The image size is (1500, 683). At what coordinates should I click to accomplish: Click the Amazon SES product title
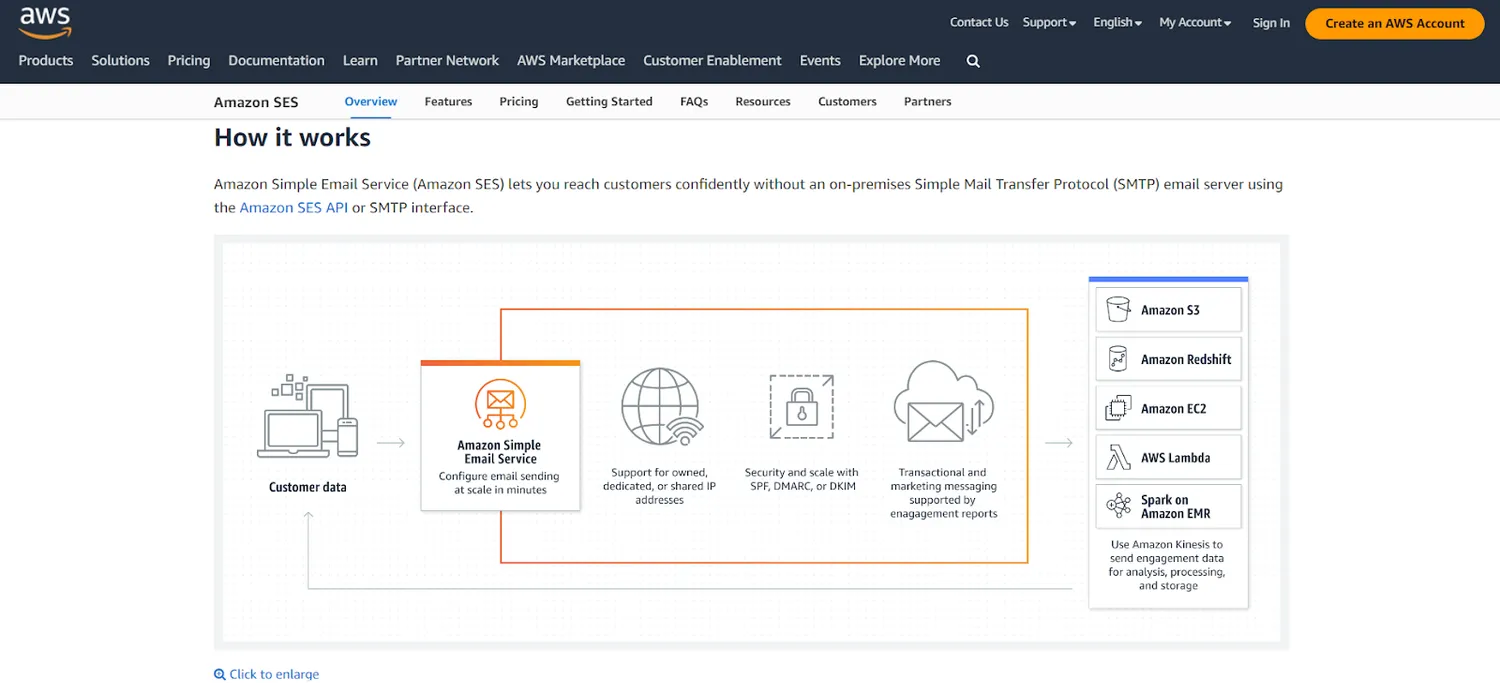pos(256,101)
